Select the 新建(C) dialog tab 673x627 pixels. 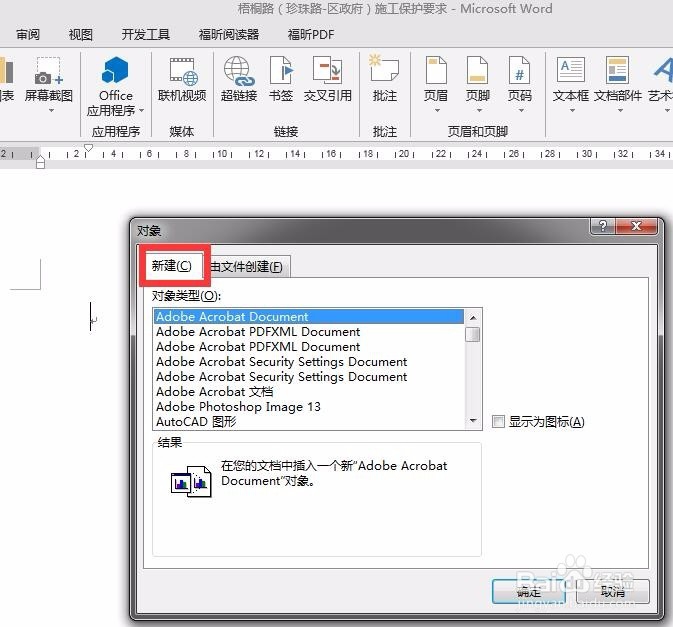click(172, 266)
